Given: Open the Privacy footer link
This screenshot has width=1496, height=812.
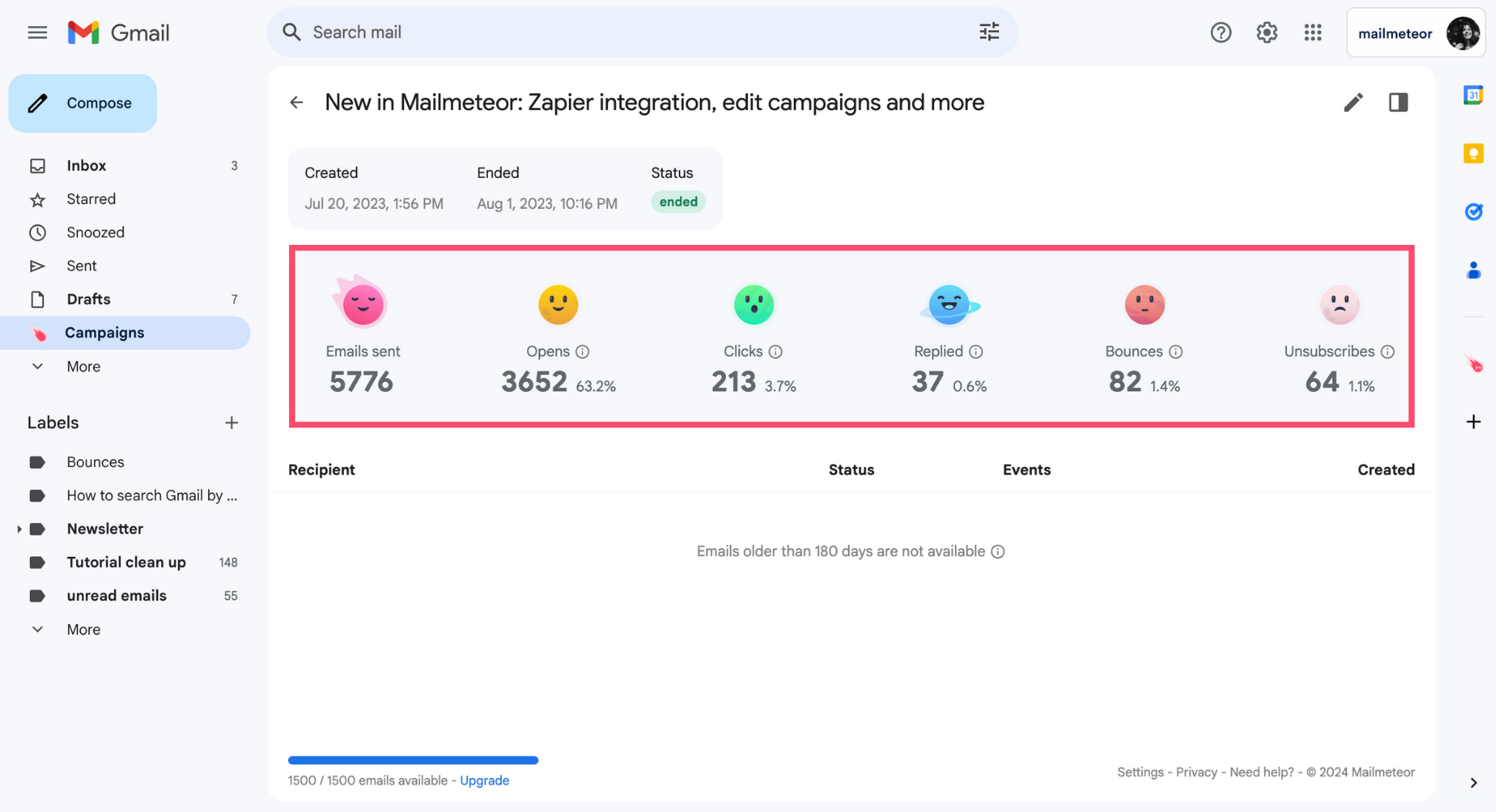Looking at the screenshot, I should point(1196,772).
